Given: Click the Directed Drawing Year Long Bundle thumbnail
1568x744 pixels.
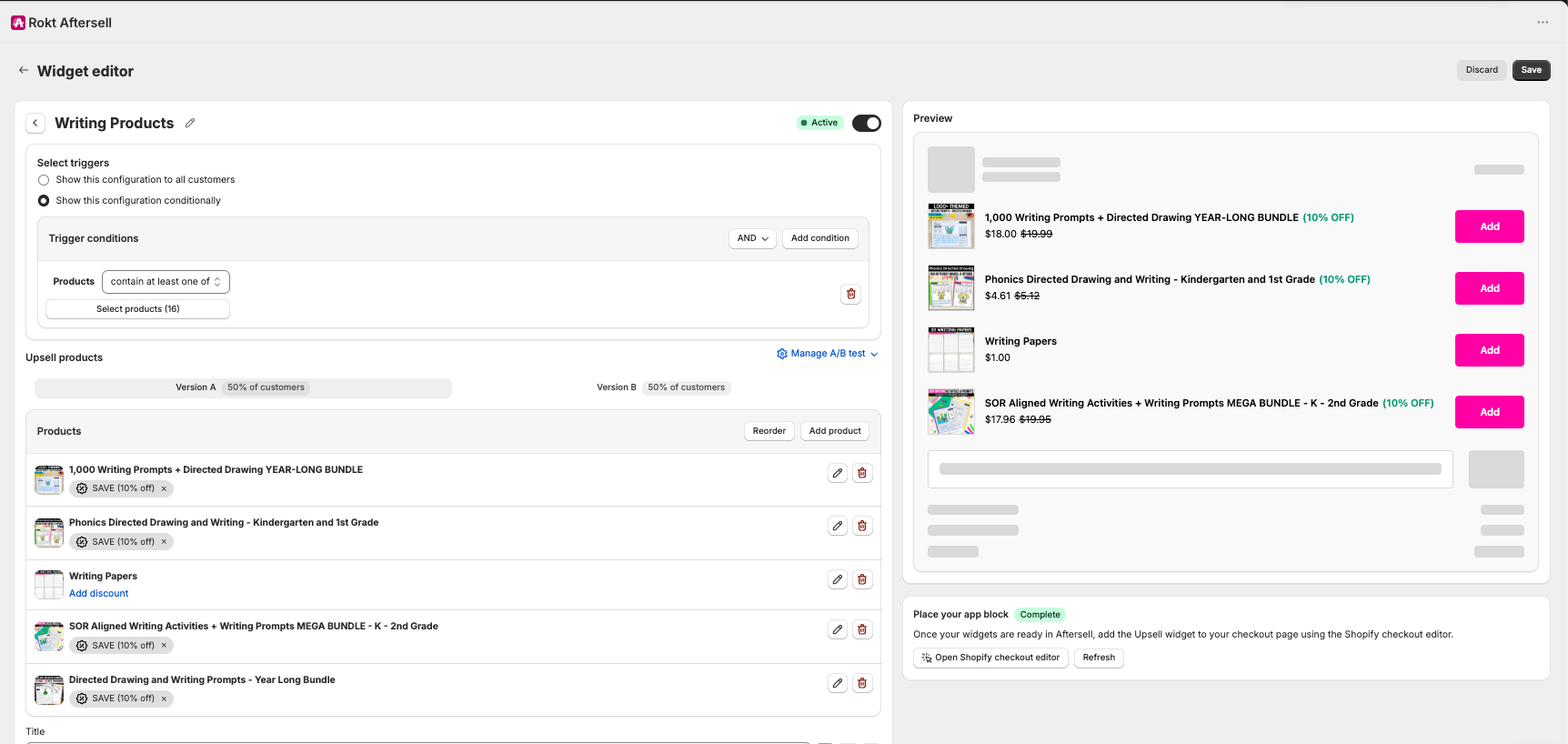Looking at the screenshot, I should 49,689.
